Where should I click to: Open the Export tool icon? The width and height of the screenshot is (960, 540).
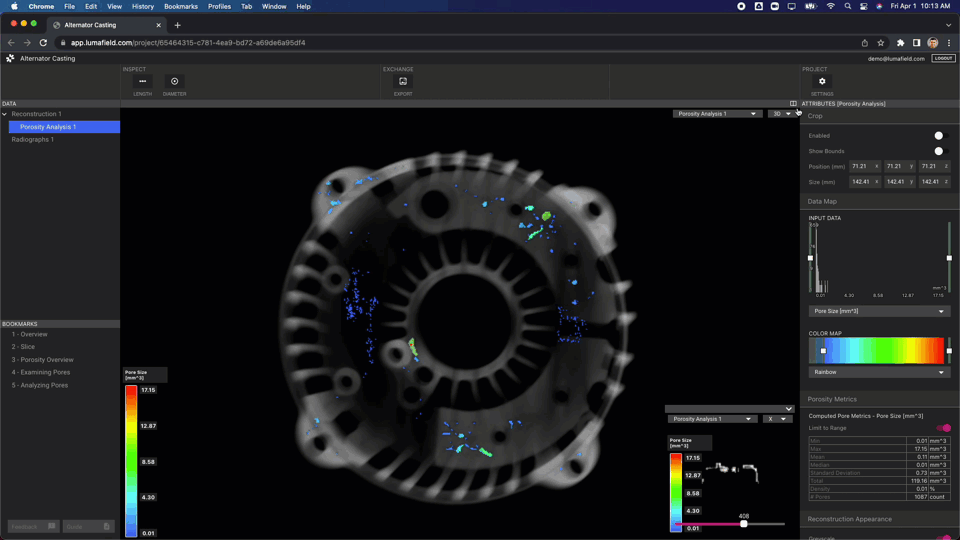click(x=403, y=81)
